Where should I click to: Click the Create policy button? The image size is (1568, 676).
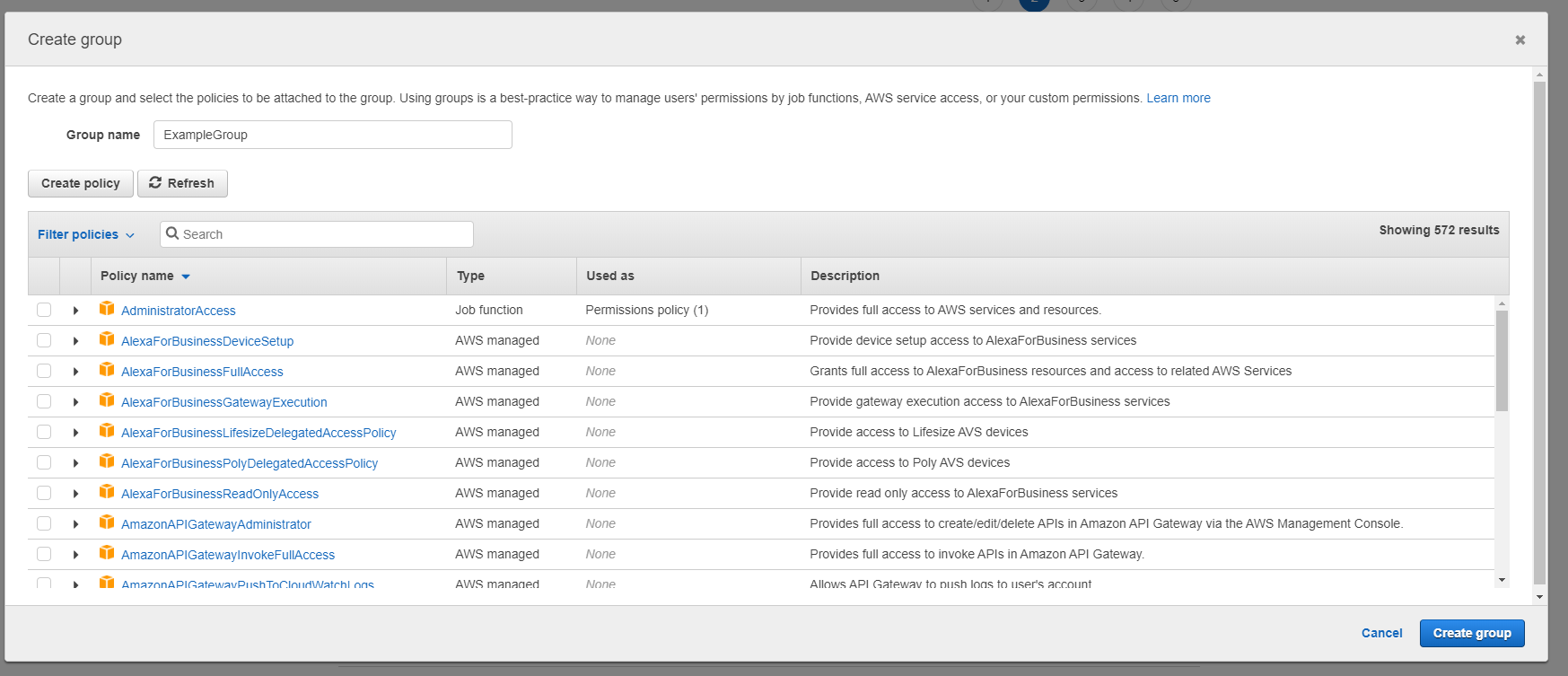(x=81, y=183)
